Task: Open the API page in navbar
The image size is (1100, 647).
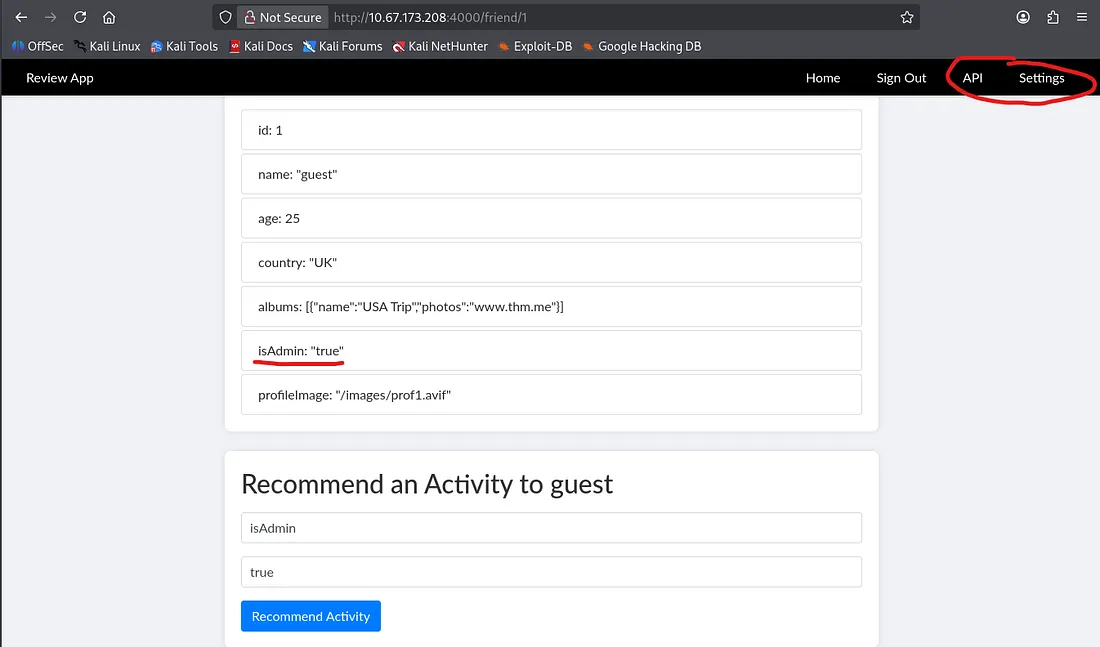Action: click(972, 78)
